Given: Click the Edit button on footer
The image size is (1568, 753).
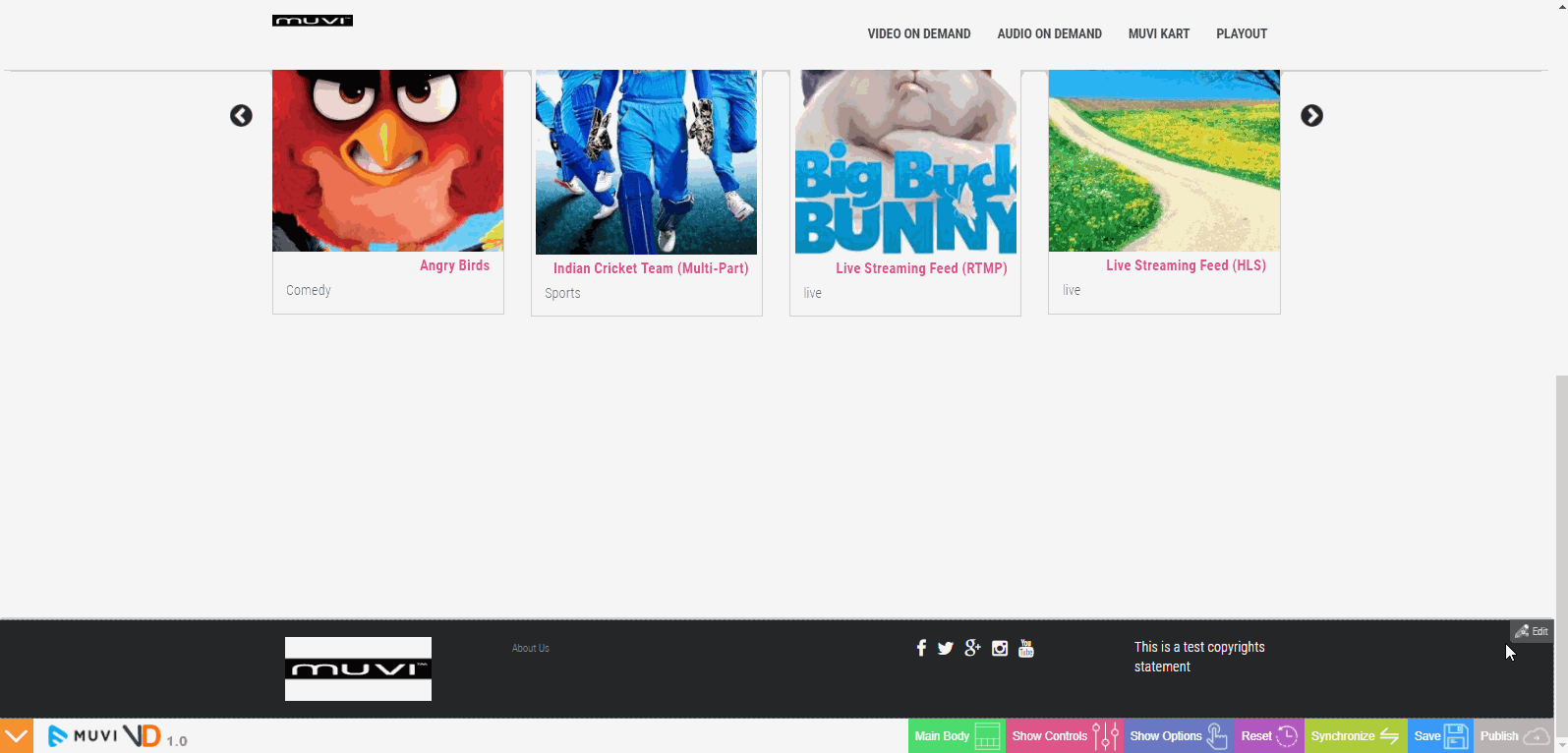Looking at the screenshot, I should 1532,631.
